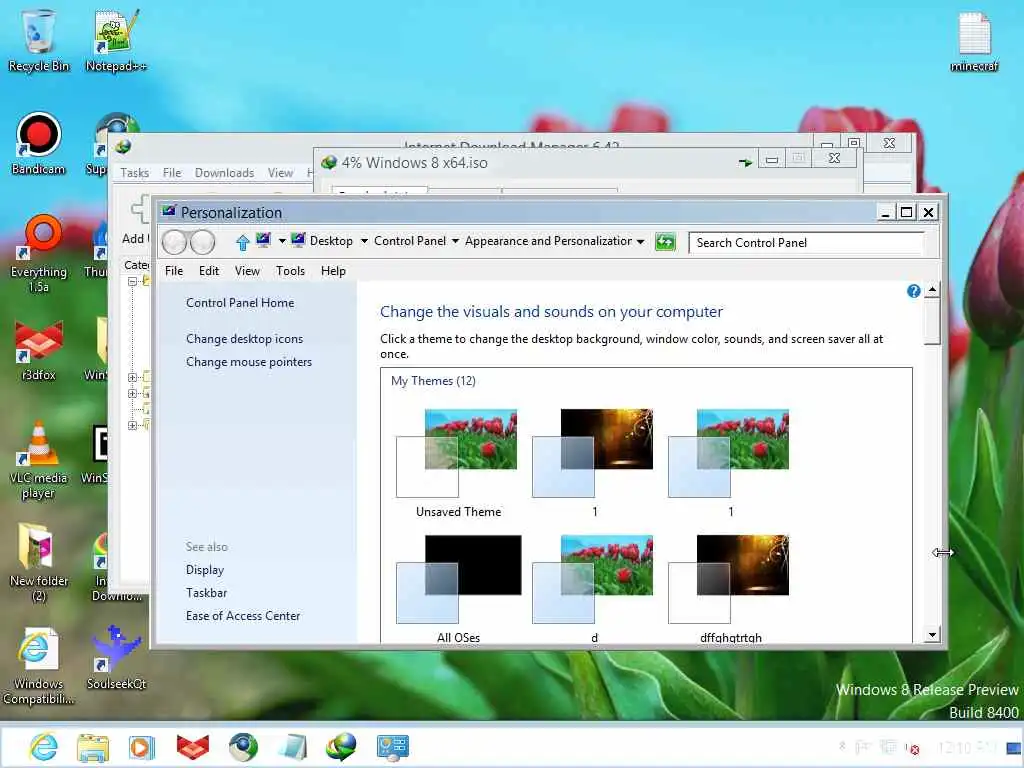Open the Display link under See also

coord(204,570)
